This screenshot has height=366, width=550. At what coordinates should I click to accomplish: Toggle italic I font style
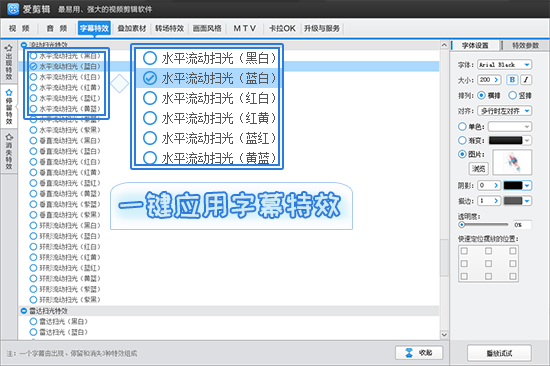[x=526, y=80]
